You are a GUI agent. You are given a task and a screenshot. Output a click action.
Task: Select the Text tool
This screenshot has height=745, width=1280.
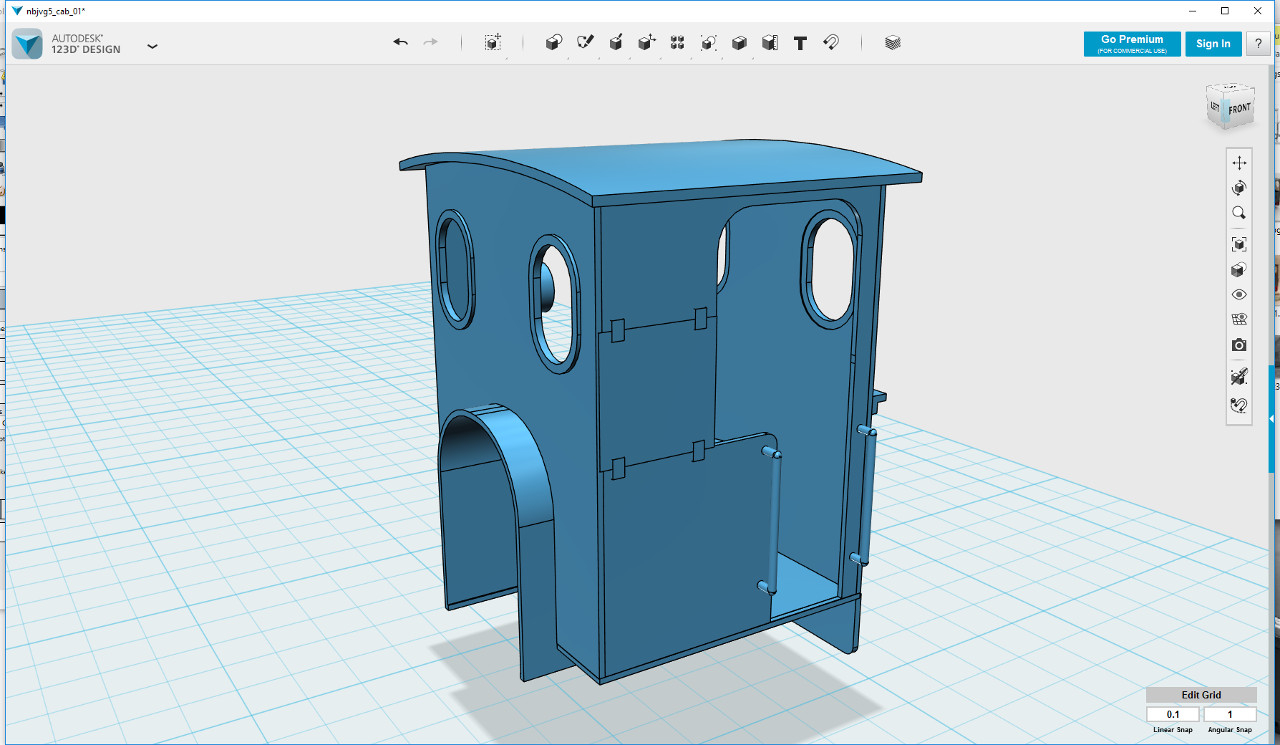coord(800,43)
